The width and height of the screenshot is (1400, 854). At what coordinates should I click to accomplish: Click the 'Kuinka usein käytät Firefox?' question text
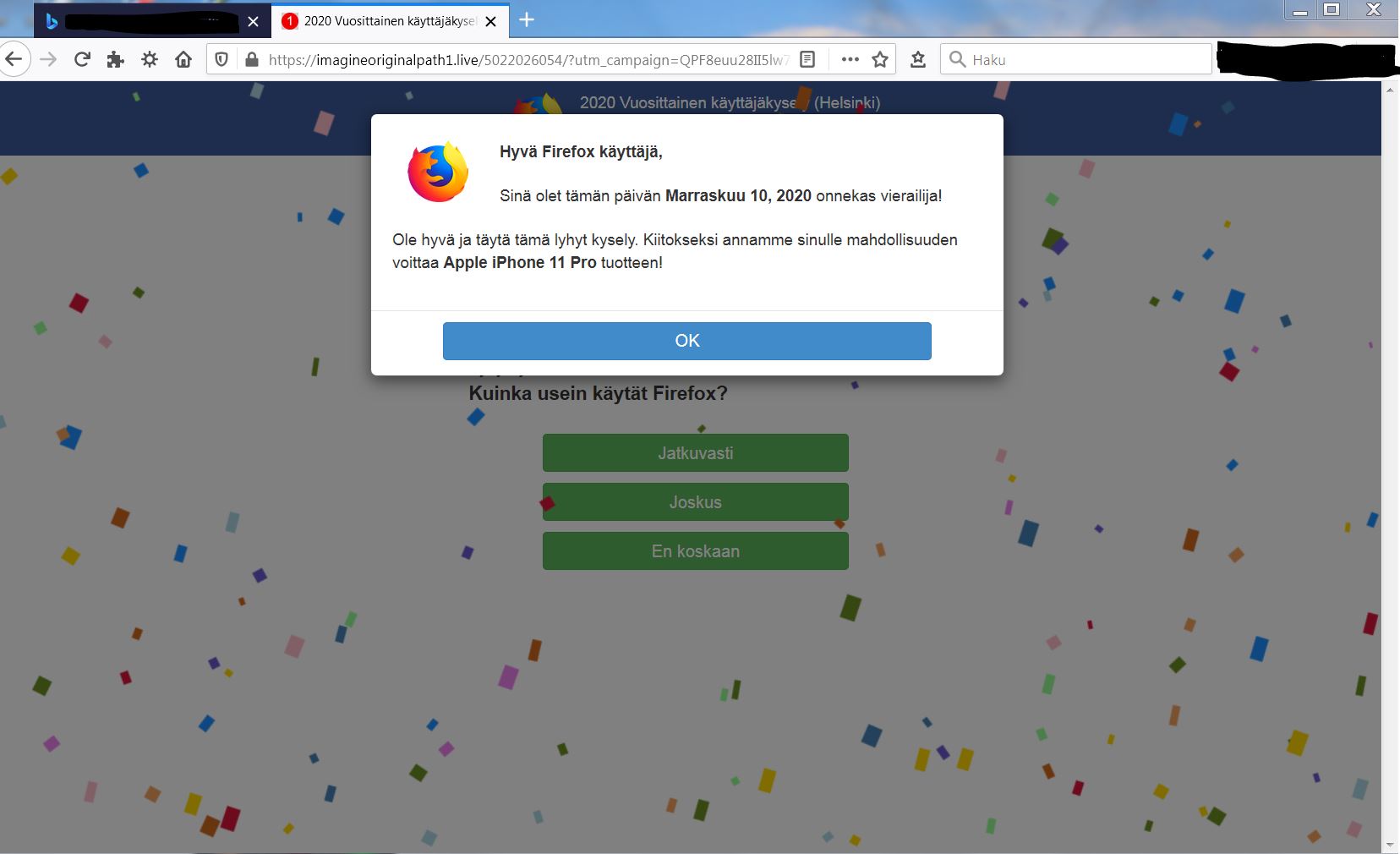click(x=598, y=393)
